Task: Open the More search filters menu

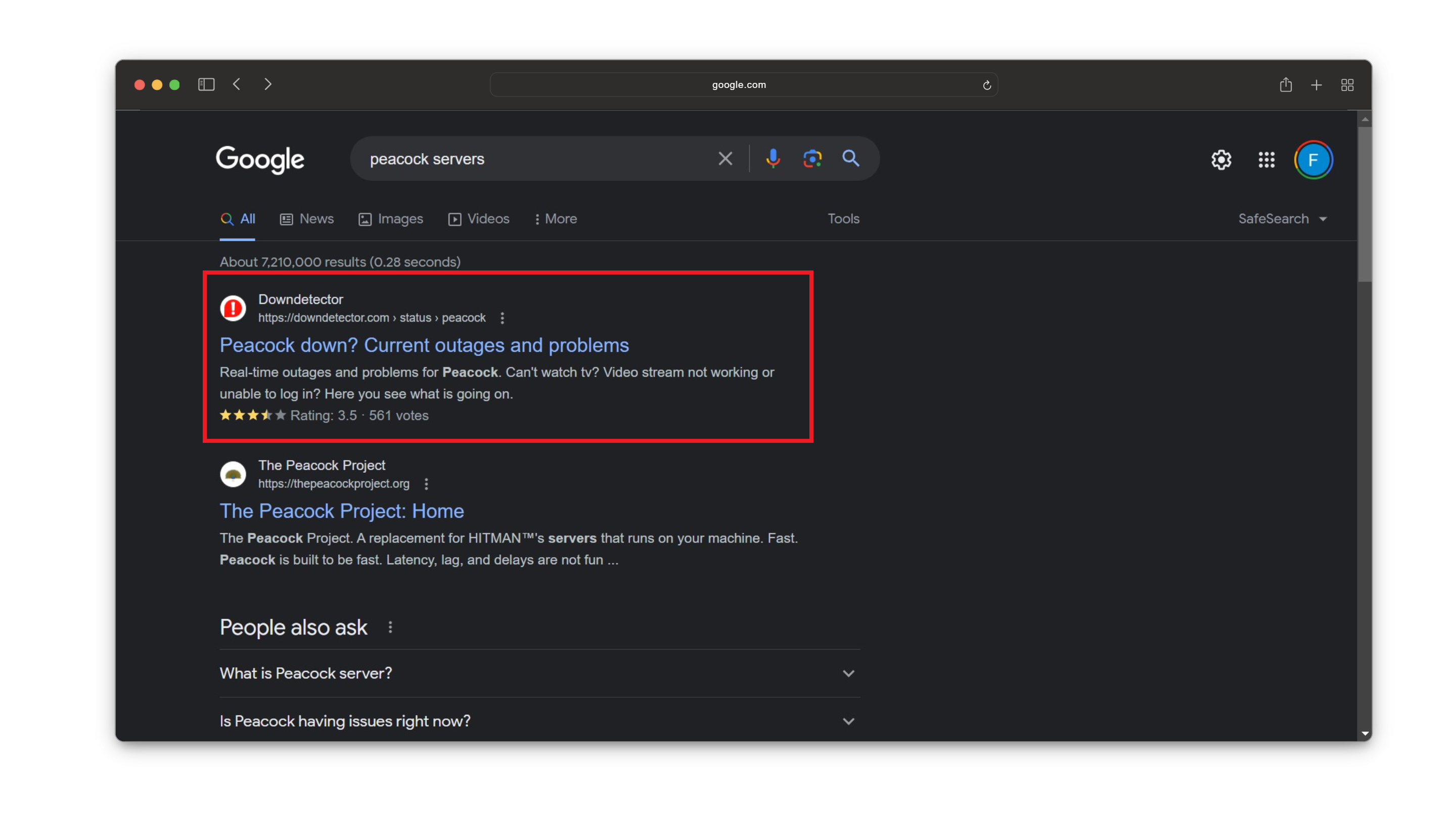Action: click(555, 219)
